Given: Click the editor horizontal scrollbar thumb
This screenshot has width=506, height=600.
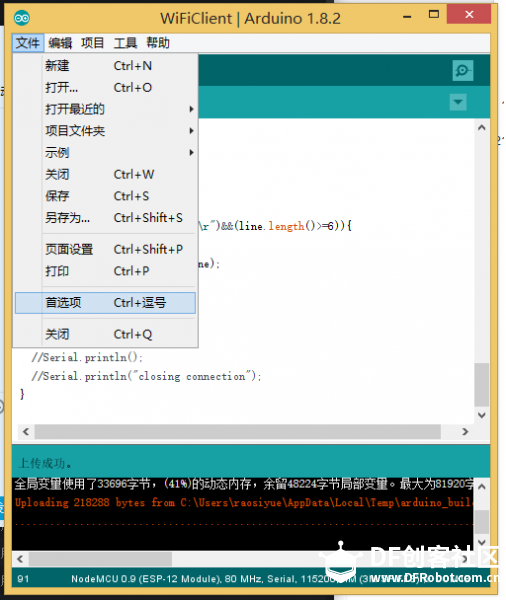Looking at the screenshot, I should pos(237,432).
